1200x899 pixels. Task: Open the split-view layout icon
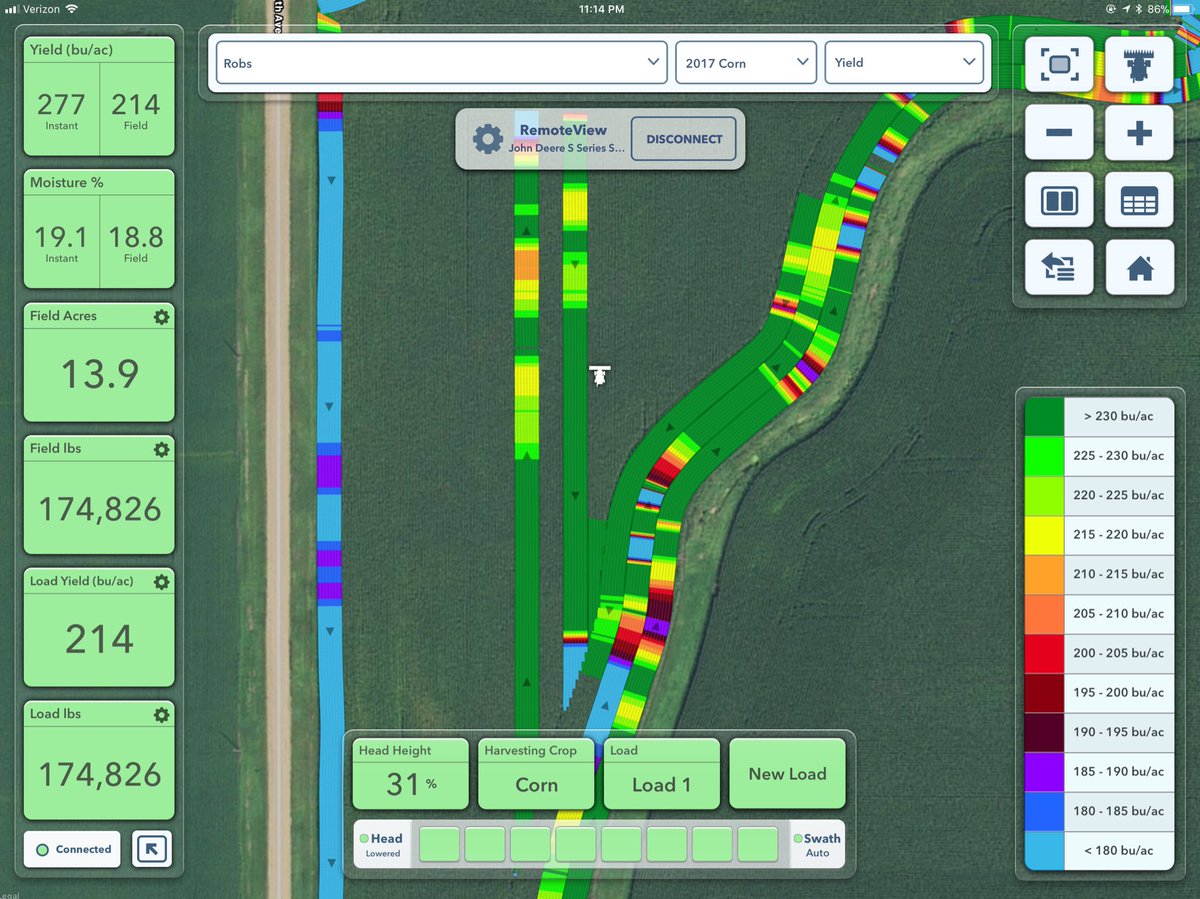[1059, 200]
